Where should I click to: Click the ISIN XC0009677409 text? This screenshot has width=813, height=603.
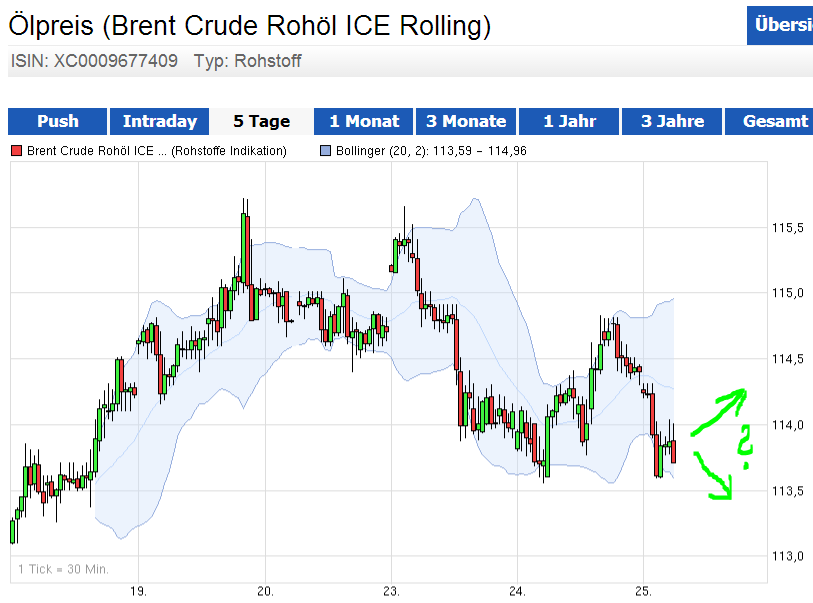point(90,61)
